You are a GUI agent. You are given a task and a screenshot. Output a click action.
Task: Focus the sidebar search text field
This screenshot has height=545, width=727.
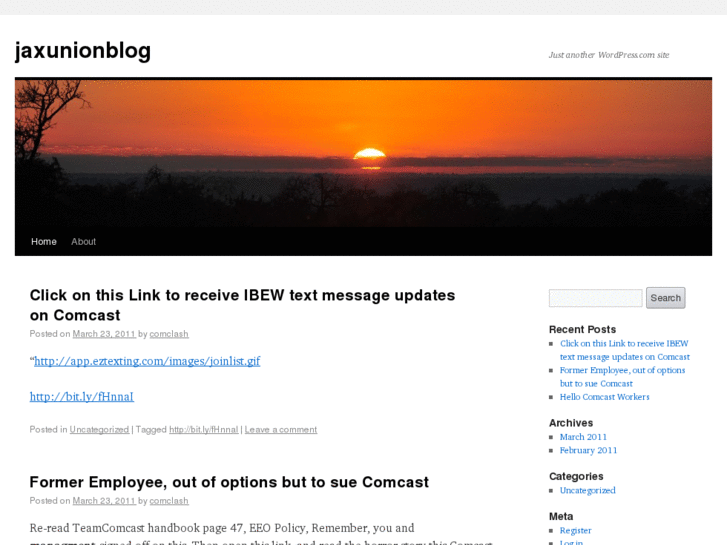(595, 298)
